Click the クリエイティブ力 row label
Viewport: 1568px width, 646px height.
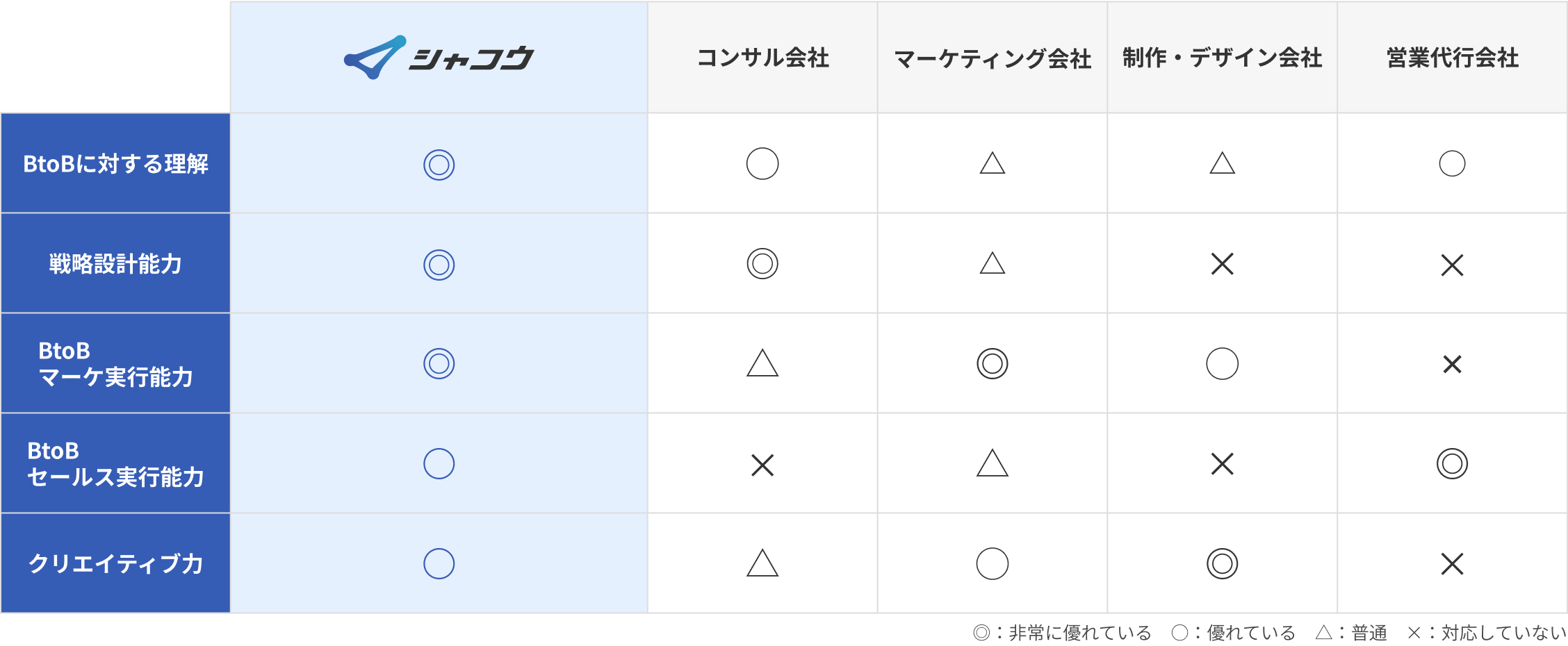pos(115,563)
